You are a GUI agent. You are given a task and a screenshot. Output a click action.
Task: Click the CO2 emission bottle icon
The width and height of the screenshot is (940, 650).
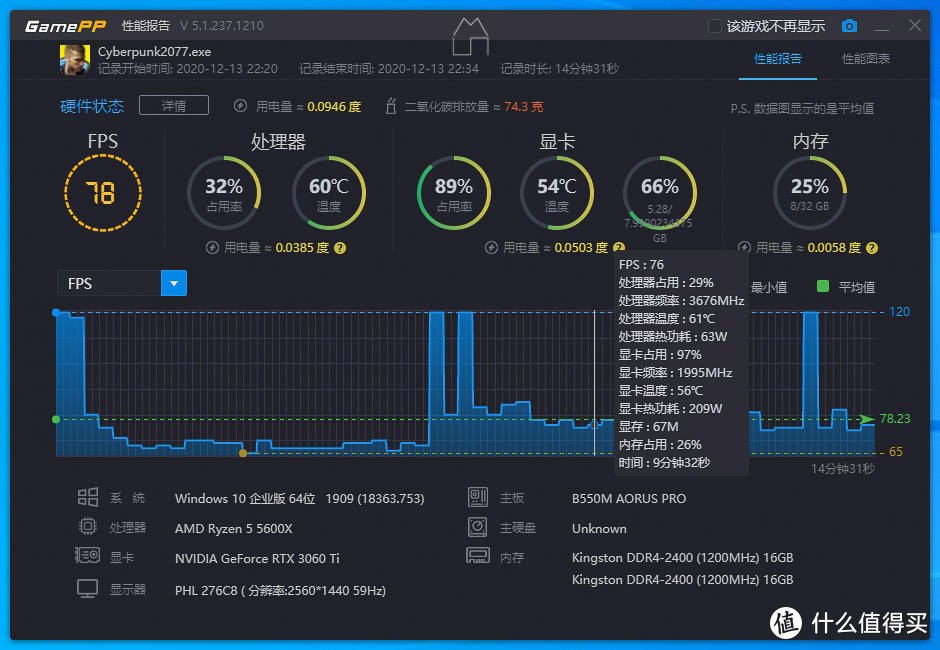point(391,106)
